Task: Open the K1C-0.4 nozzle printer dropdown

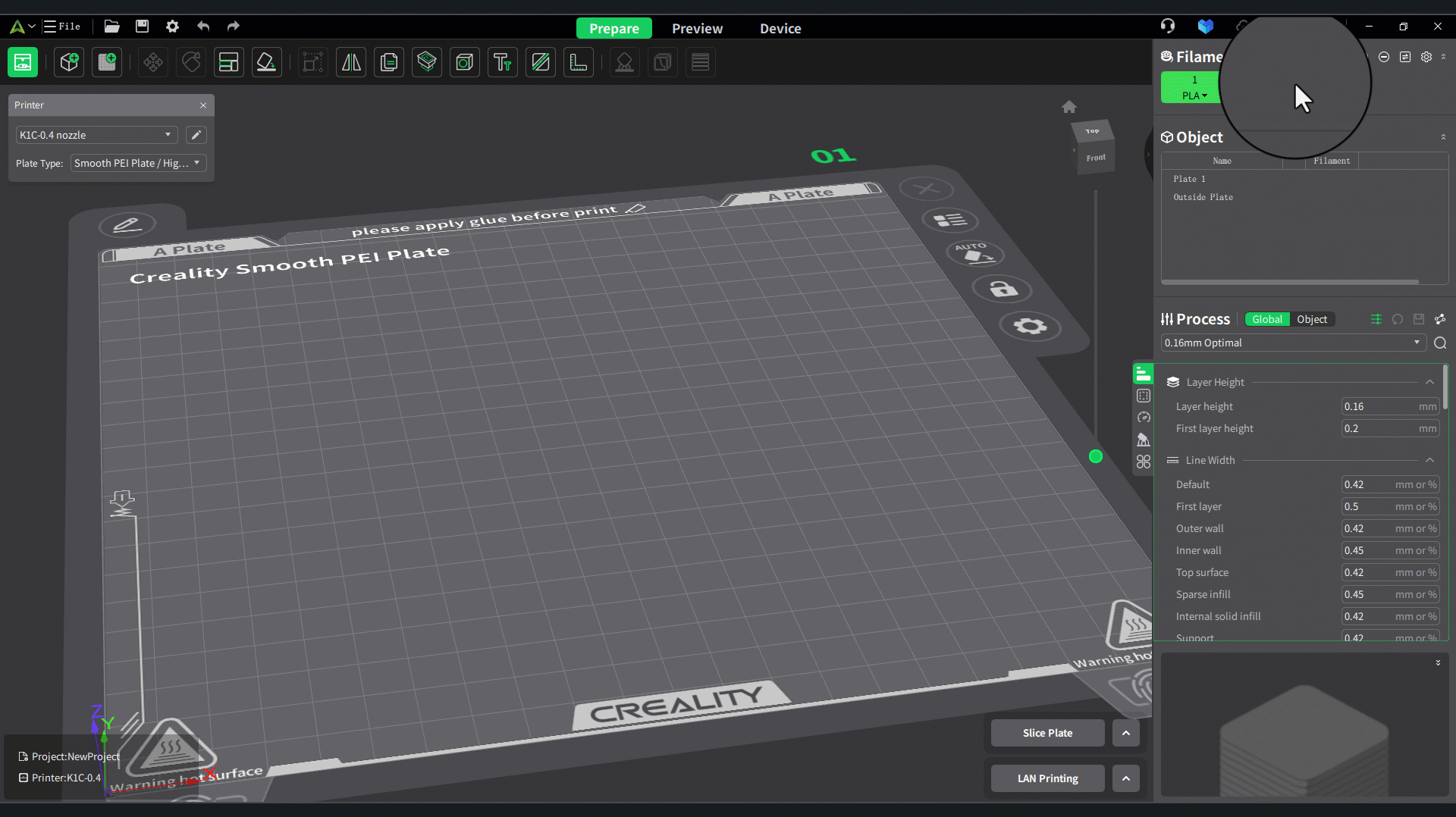Action: pos(96,135)
